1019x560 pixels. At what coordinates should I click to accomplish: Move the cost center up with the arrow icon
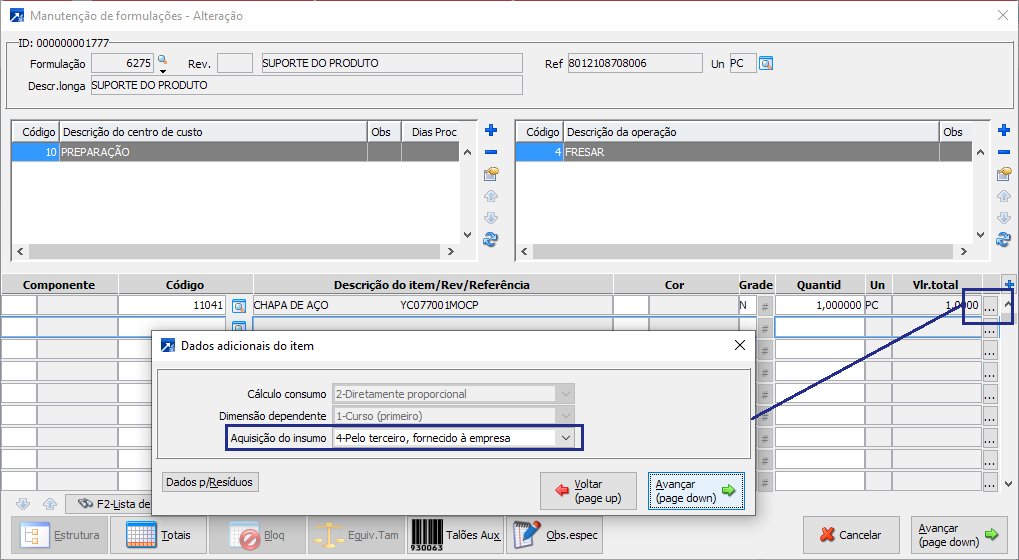pos(491,196)
